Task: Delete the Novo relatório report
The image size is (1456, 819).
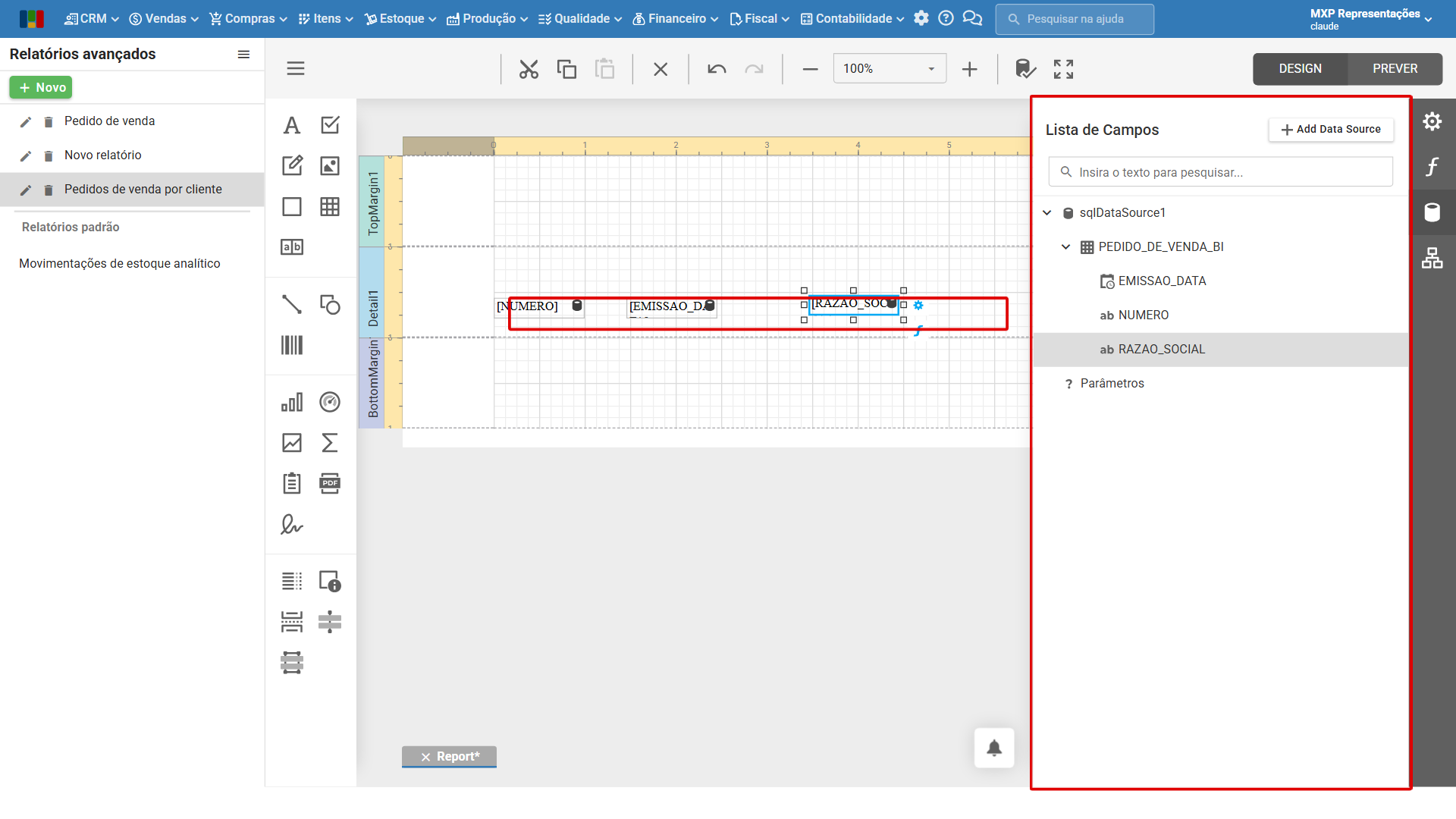Action: 49,155
